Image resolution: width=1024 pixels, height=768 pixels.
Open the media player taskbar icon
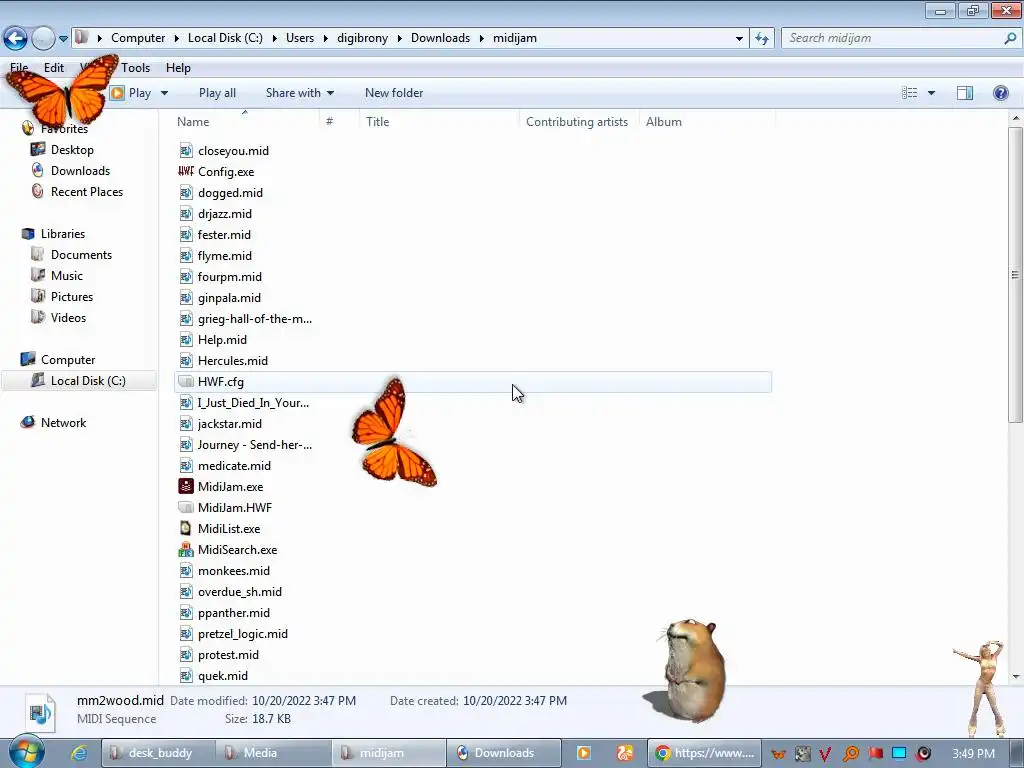click(584, 753)
